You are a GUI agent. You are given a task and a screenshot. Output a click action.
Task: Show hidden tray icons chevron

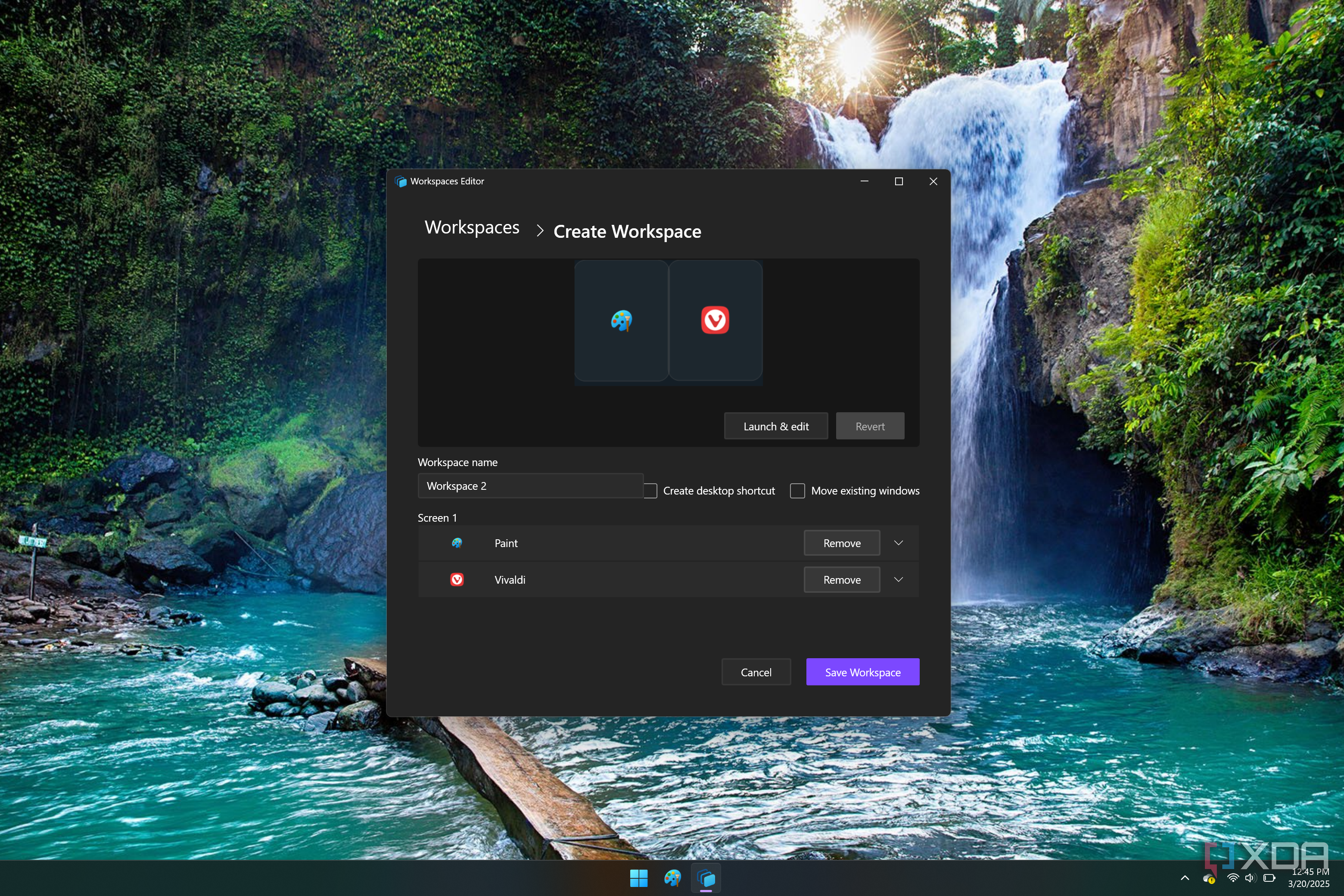[1185, 878]
